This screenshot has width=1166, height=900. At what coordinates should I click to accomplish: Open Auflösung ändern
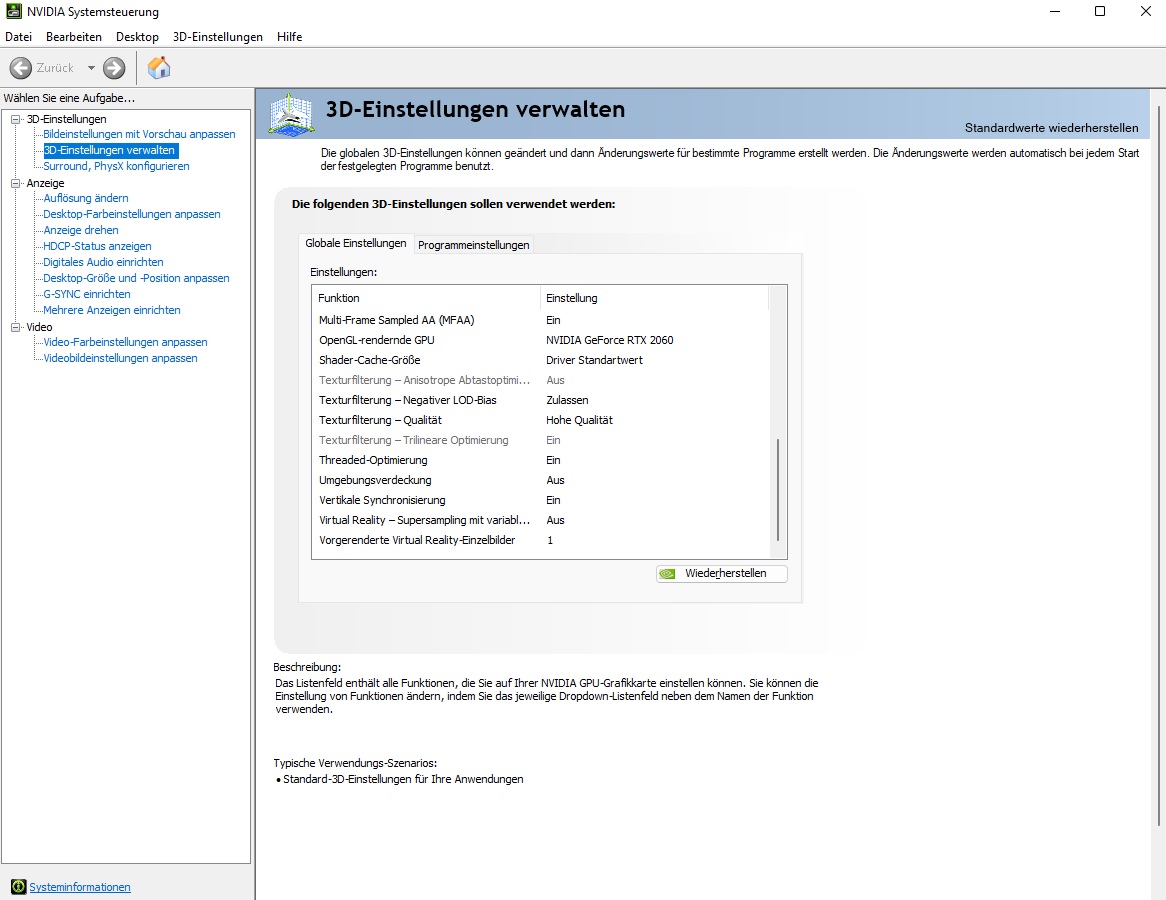point(86,198)
